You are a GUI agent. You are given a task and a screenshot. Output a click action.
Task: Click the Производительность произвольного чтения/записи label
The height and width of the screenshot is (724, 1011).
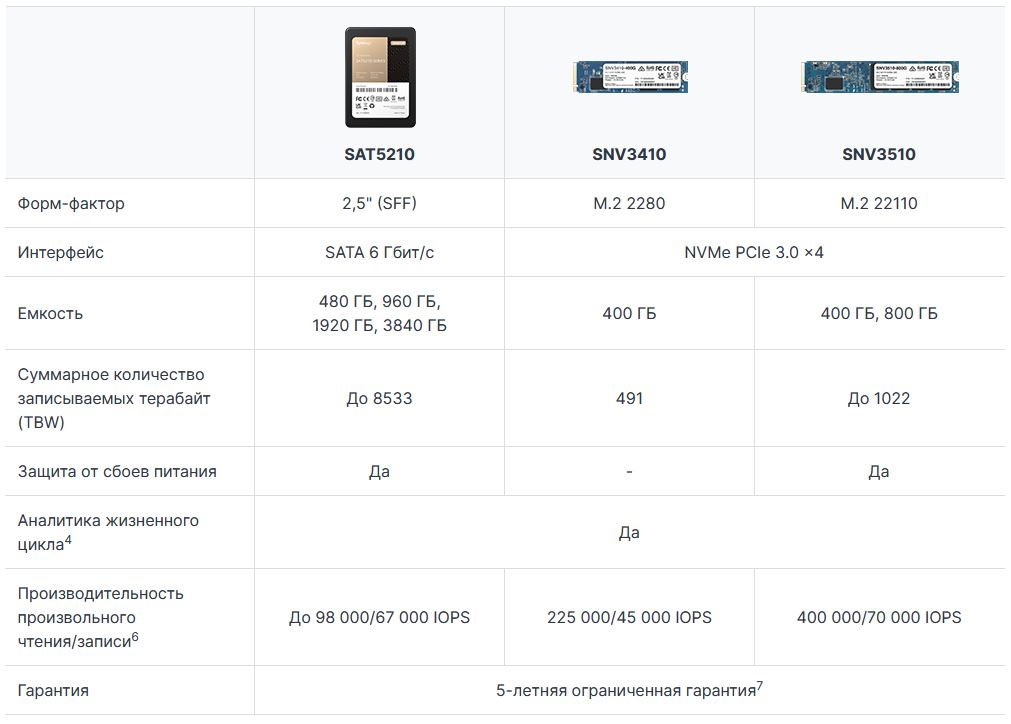pos(101,617)
